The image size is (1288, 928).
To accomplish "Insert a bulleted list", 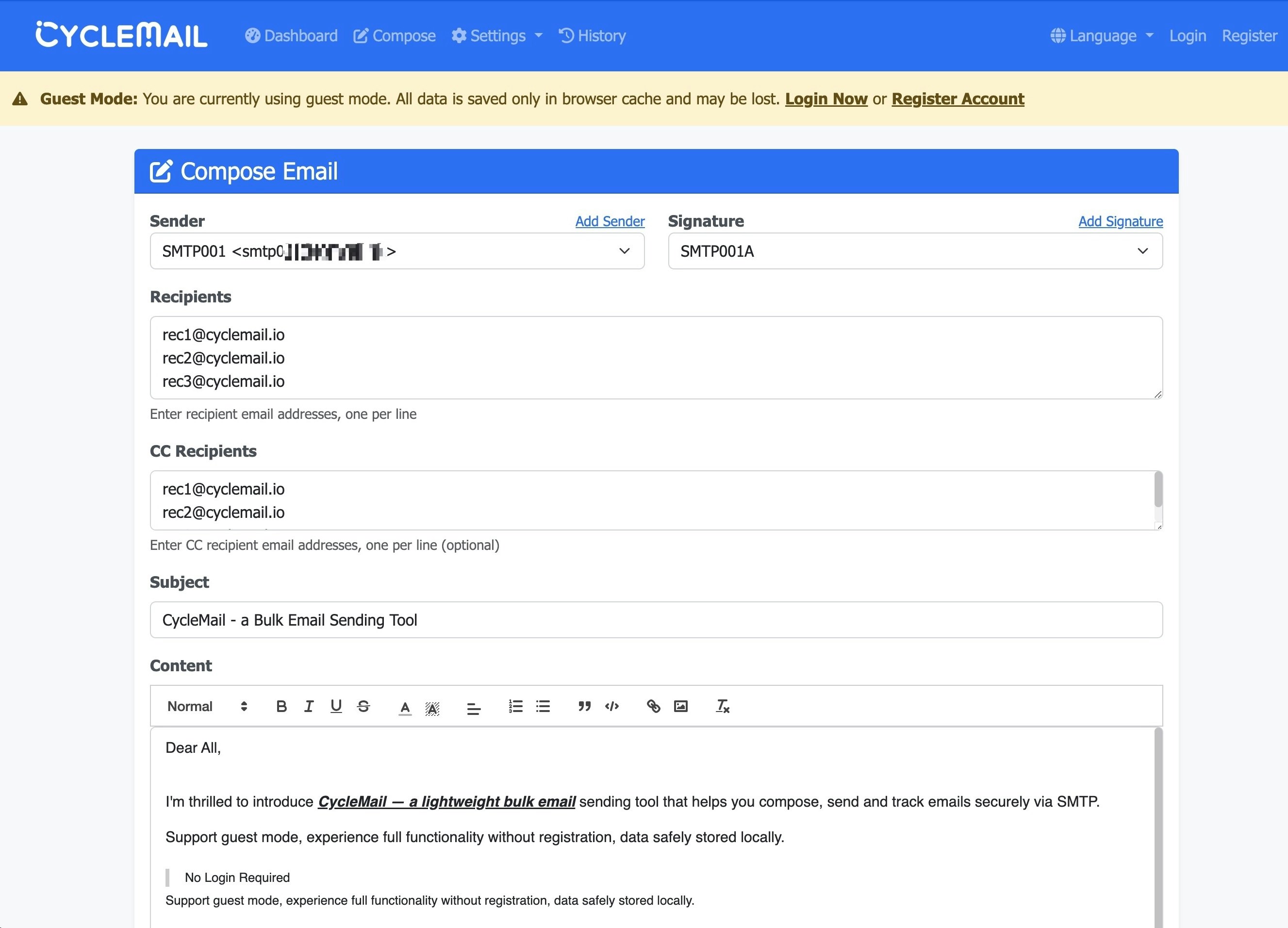I will click(x=543, y=706).
